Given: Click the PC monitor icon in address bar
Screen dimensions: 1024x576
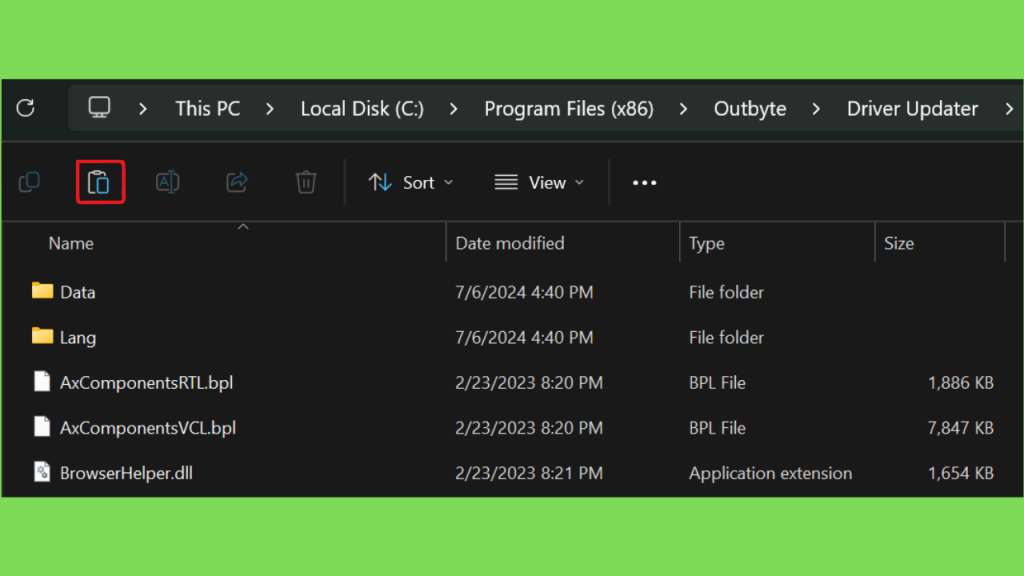Looking at the screenshot, I should (99, 108).
